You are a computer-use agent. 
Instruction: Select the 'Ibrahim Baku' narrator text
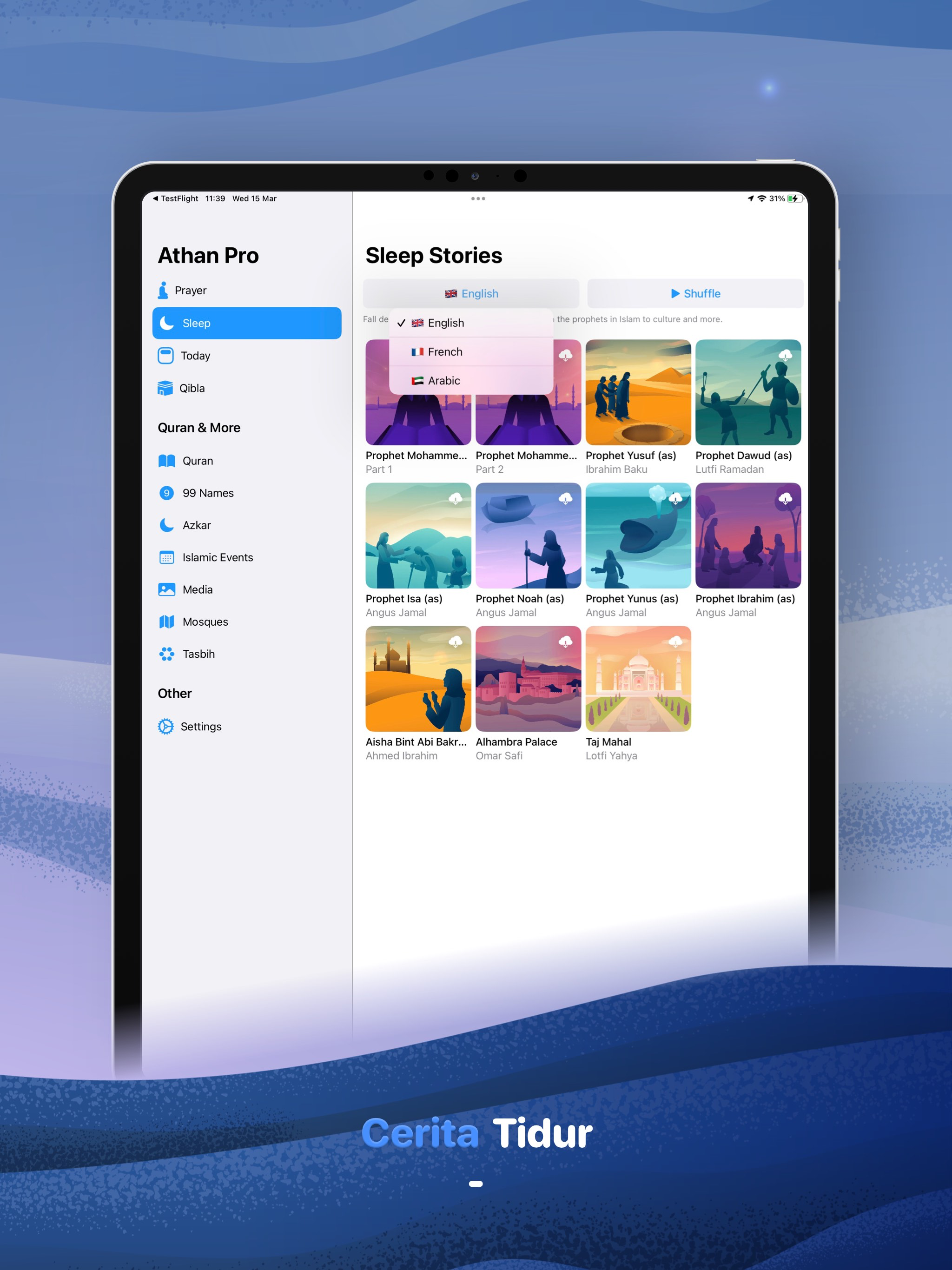(616, 470)
